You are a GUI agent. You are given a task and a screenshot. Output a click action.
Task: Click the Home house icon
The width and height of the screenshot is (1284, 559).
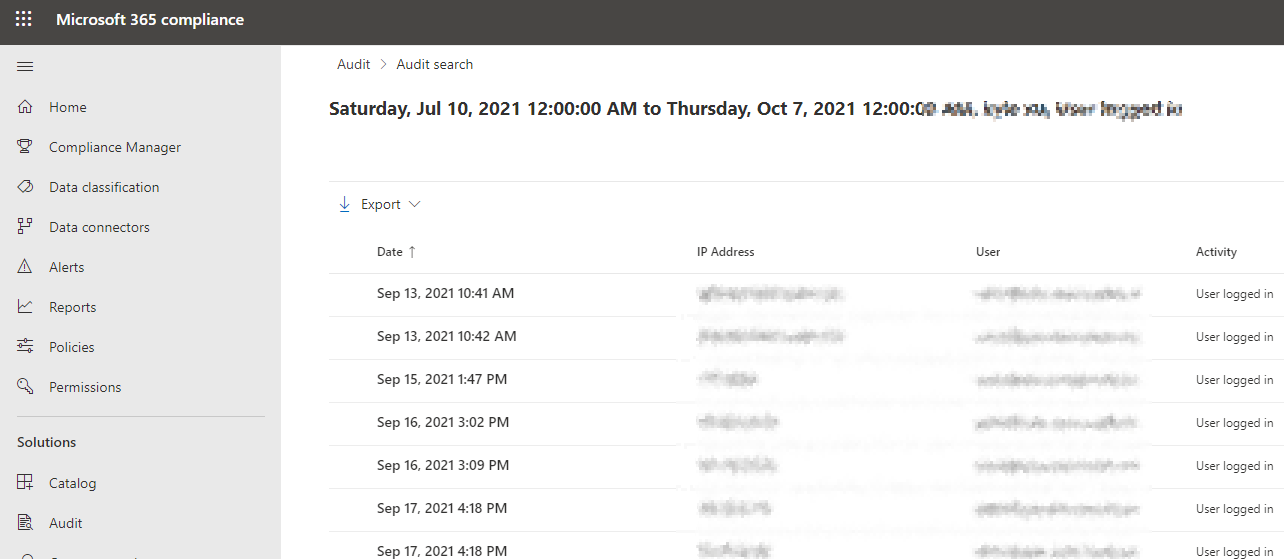[25, 107]
